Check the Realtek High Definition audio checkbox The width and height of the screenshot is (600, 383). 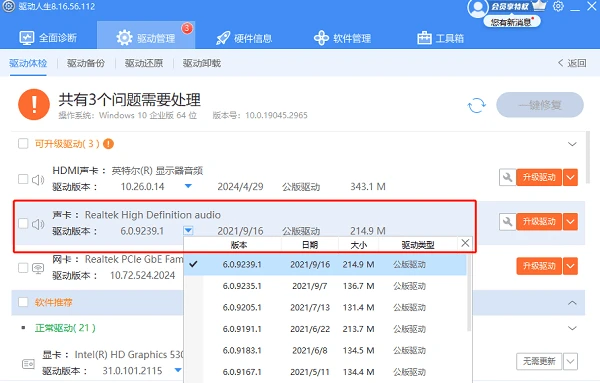pyautogui.click(x=23, y=223)
